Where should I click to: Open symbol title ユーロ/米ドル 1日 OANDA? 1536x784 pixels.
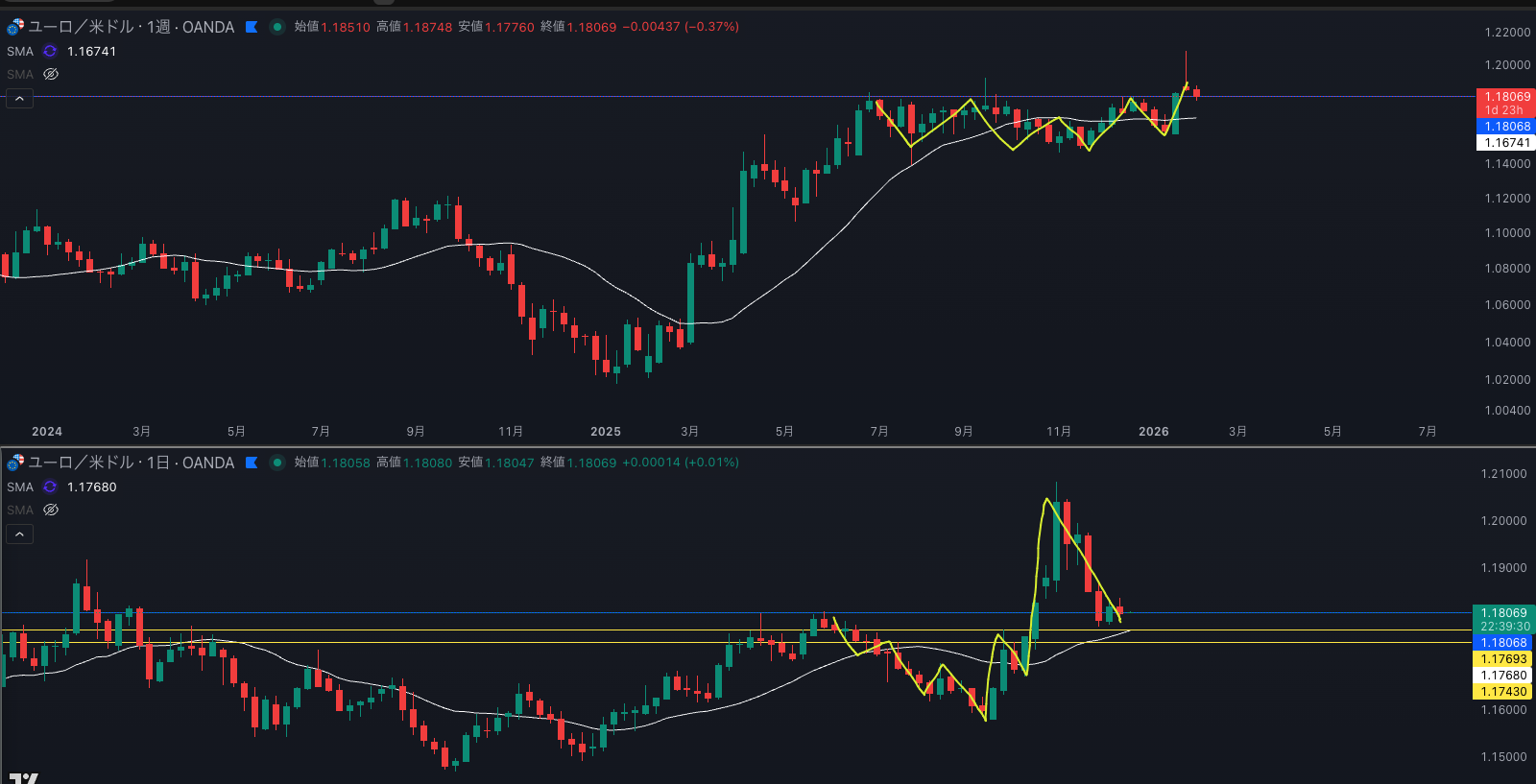pos(131,463)
